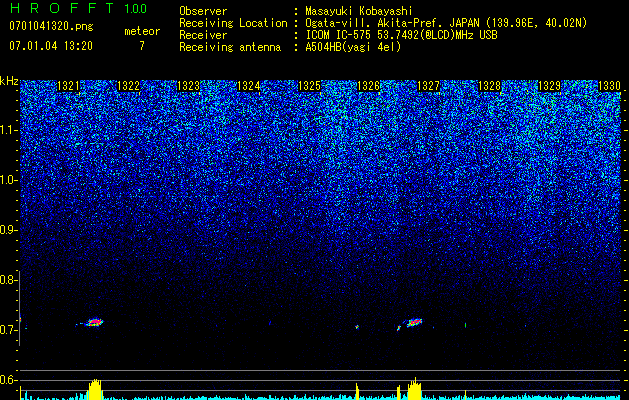
Task: Click the 'Receiving Location' field label
Action: (x=233, y=23)
